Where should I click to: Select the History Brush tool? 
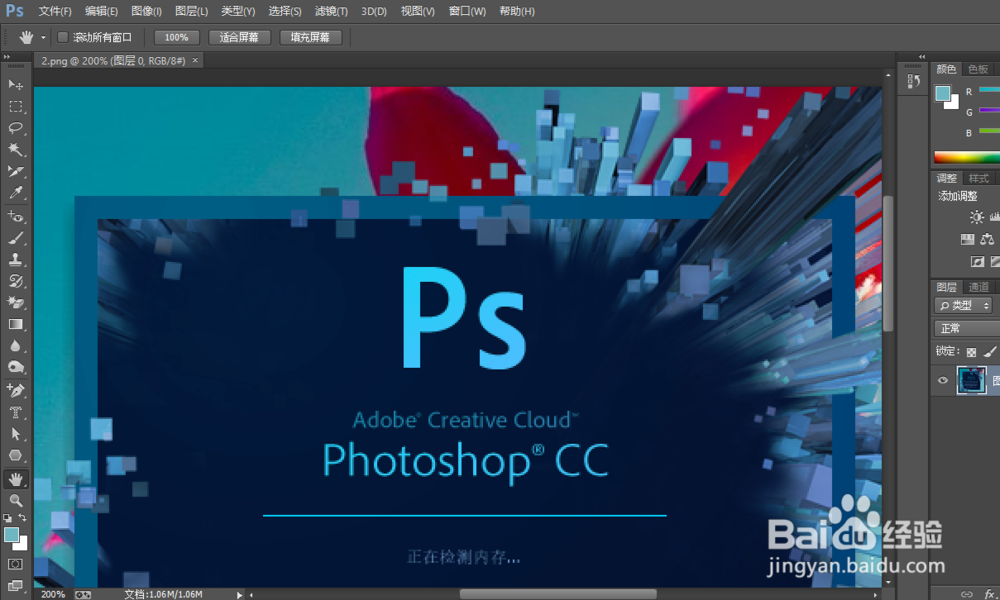(16, 281)
